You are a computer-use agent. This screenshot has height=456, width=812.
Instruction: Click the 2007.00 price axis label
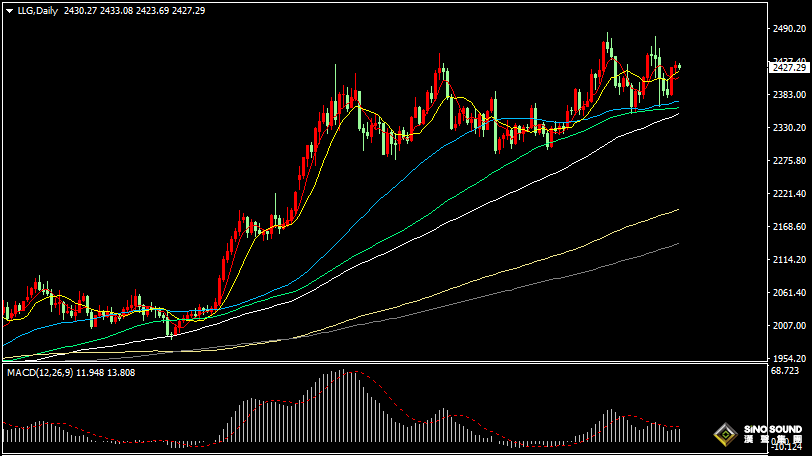789,326
